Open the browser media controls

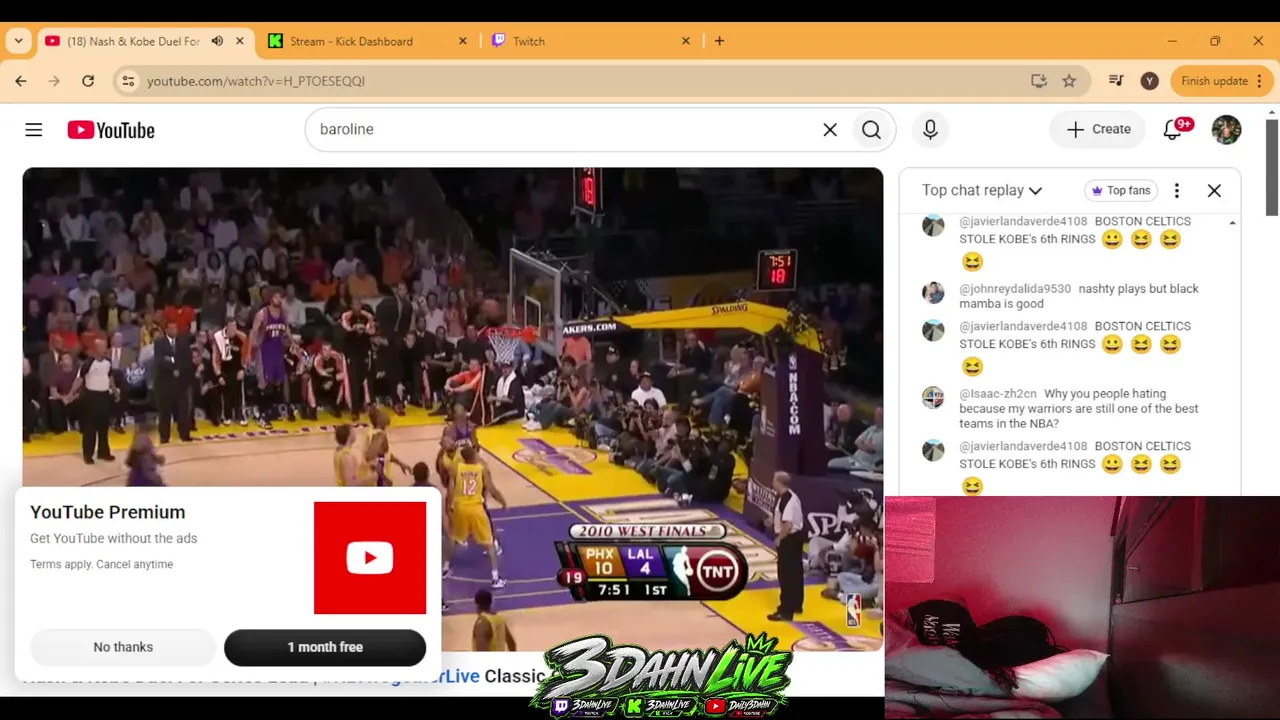(1116, 81)
